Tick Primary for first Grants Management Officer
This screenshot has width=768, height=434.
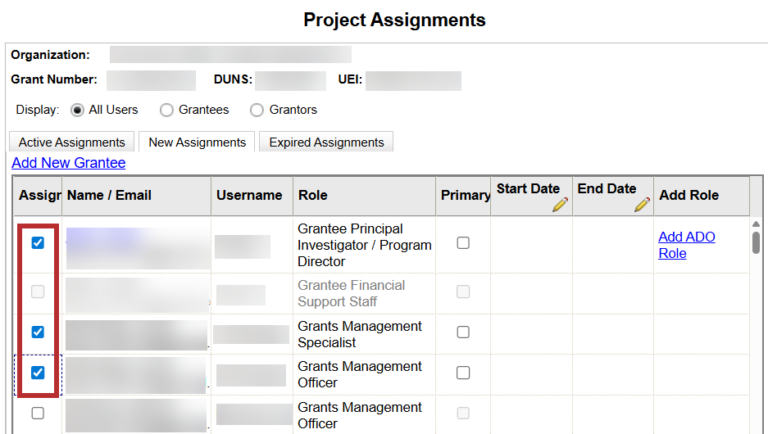coord(463,373)
